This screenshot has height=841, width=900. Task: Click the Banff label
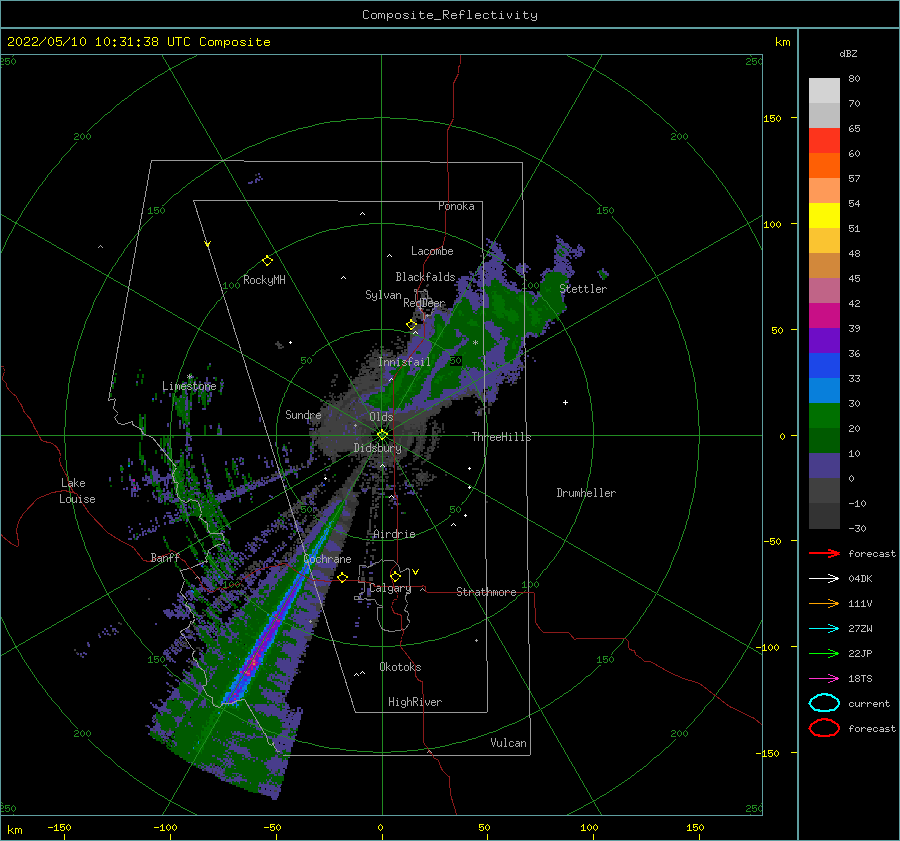coord(165,557)
